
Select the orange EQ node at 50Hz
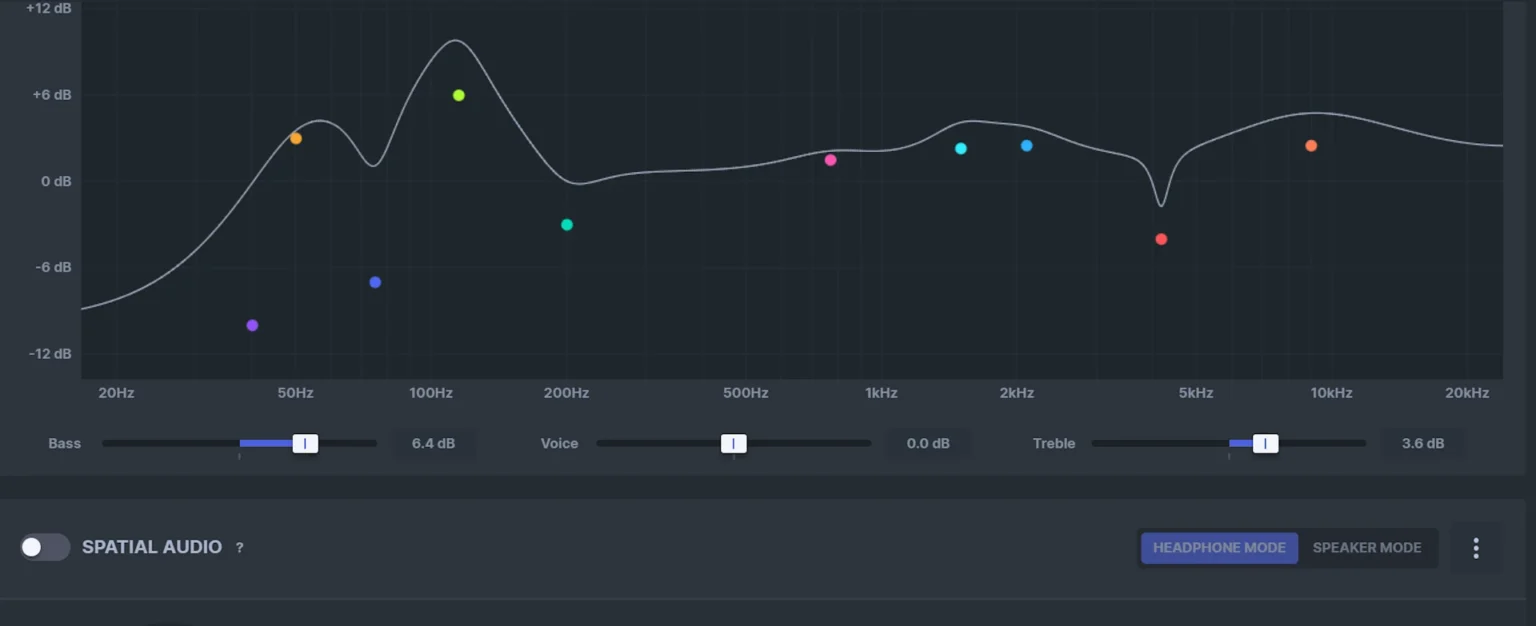point(296,138)
